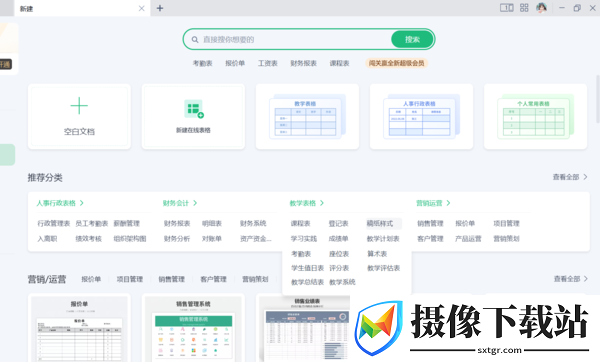Expand the 营销运营 category chevron
The image size is (600, 362).
448,203
